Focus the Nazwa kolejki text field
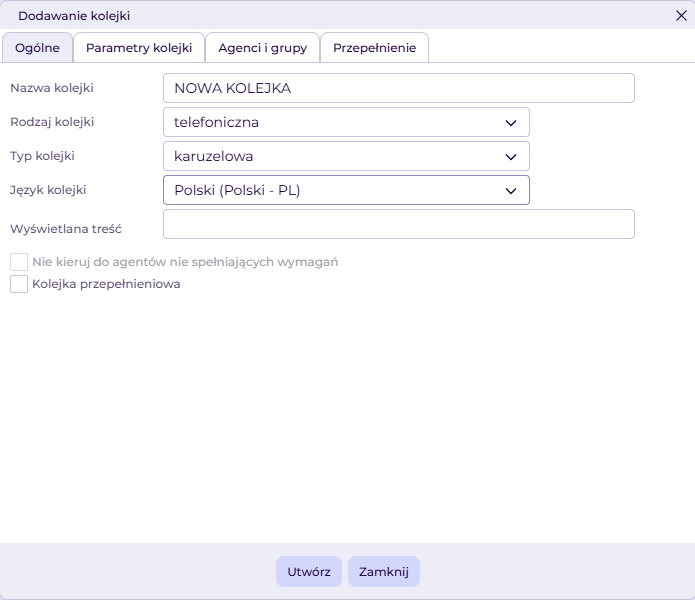 click(398, 89)
